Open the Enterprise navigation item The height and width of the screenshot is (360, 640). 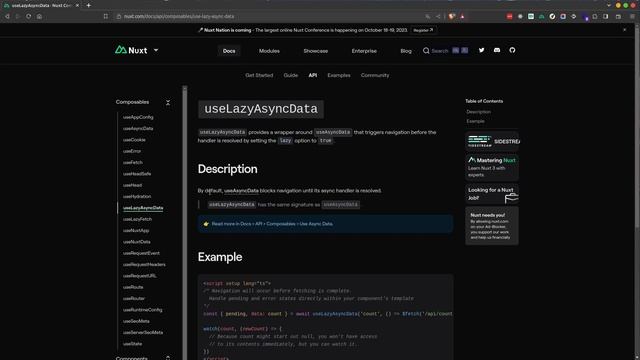coord(364,51)
